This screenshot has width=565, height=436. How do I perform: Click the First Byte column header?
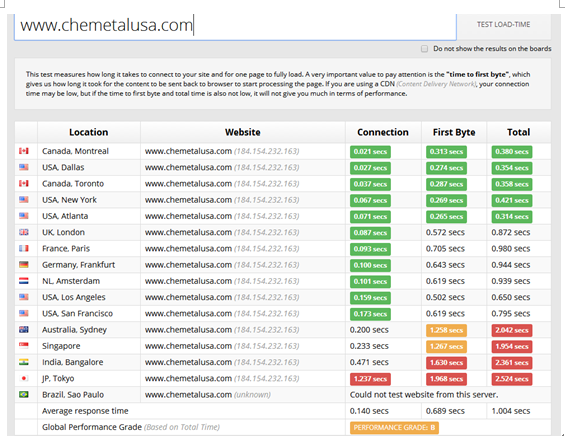point(454,132)
